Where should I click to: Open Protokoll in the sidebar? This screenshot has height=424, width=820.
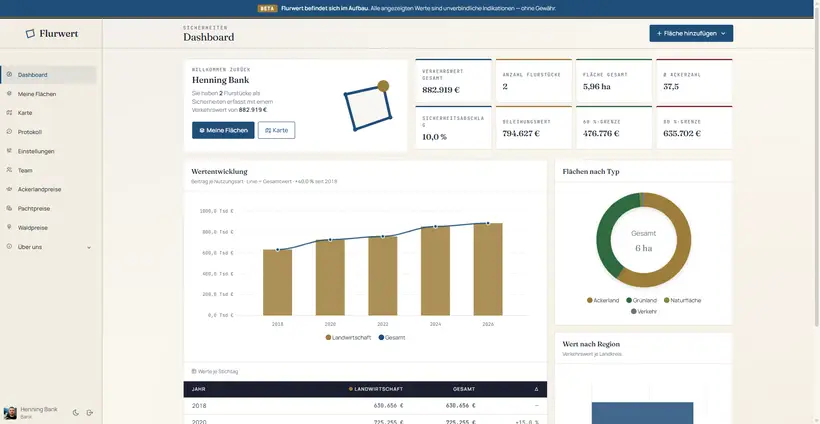point(49,132)
